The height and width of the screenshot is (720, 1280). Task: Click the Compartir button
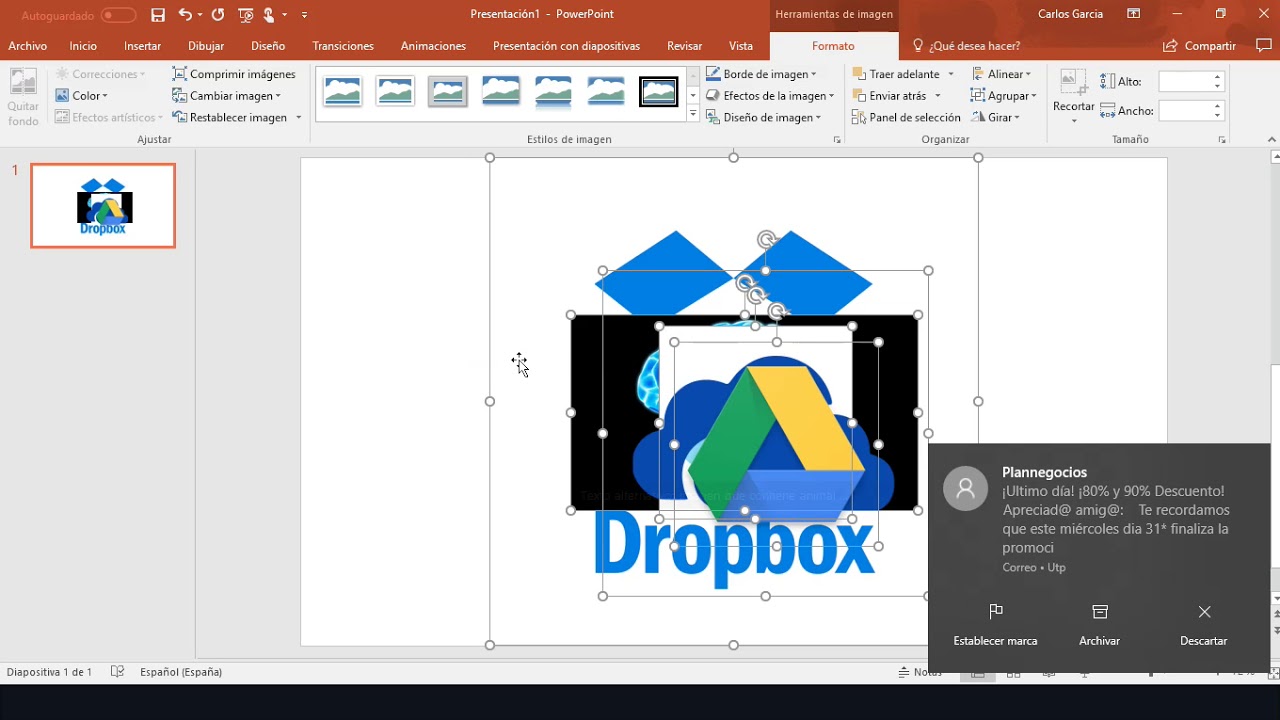coord(1199,46)
